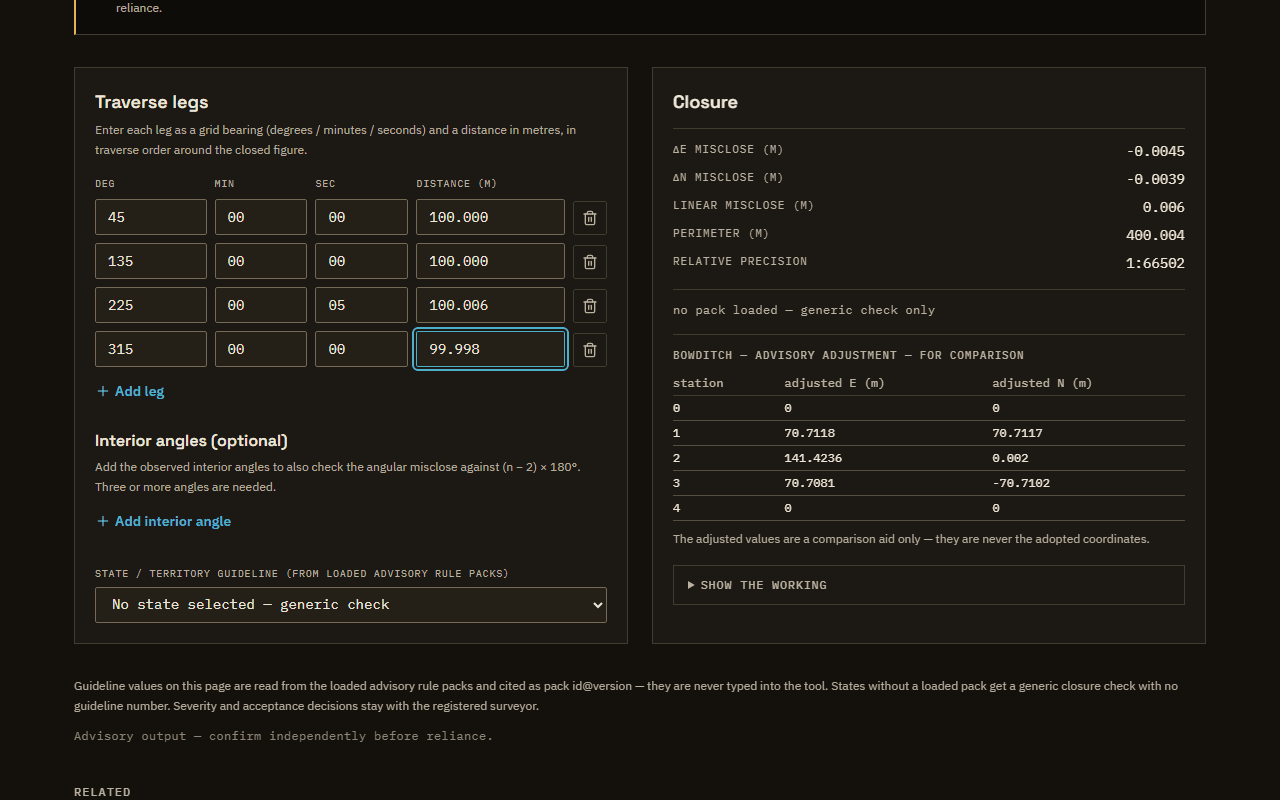The image size is (1280, 800).
Task: Click the 'adjusted N (m)' column header
Action: tap(1042, 383)
